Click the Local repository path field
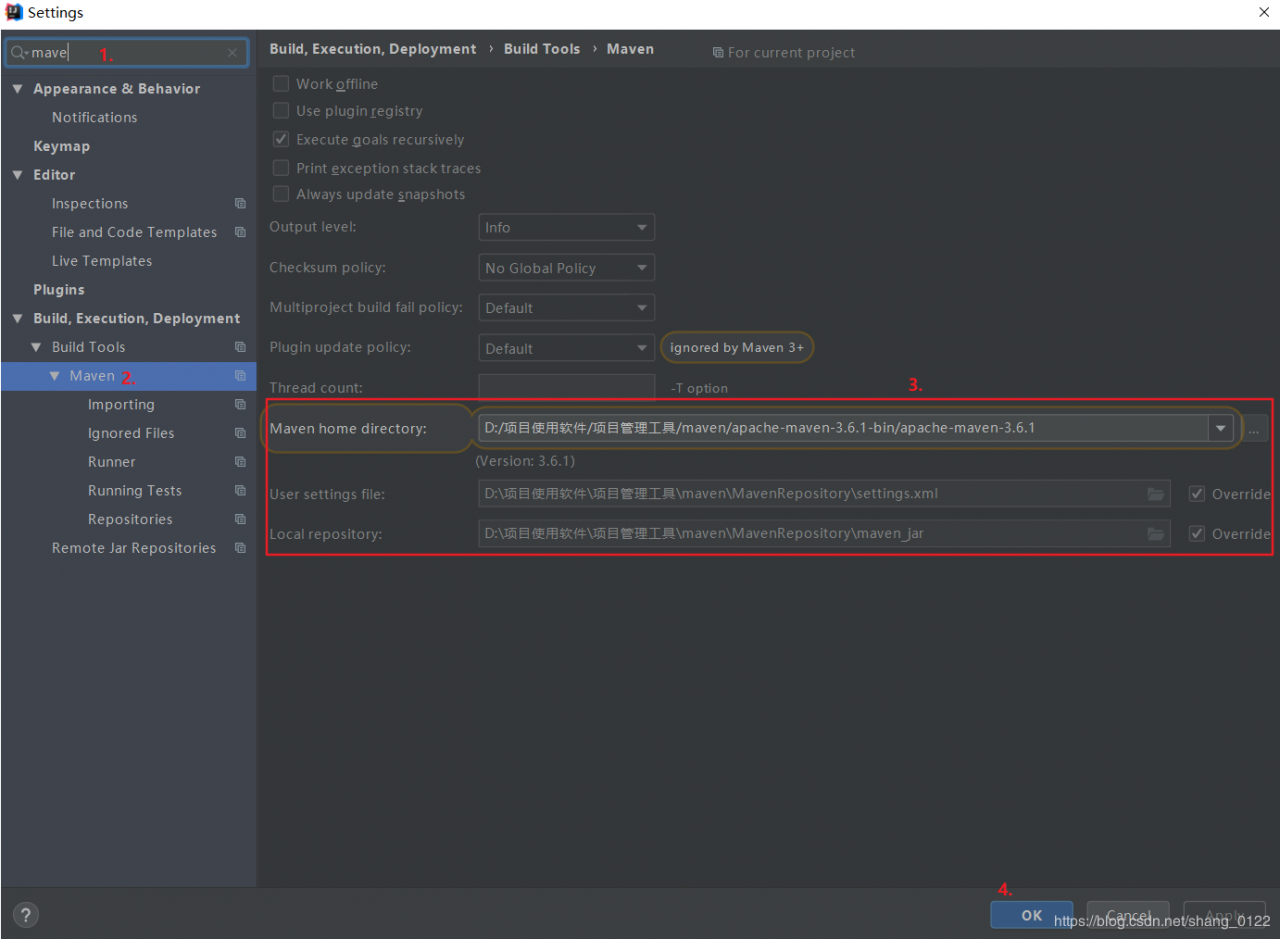This screenshot has height=939, width=1280. coord(824,534)
